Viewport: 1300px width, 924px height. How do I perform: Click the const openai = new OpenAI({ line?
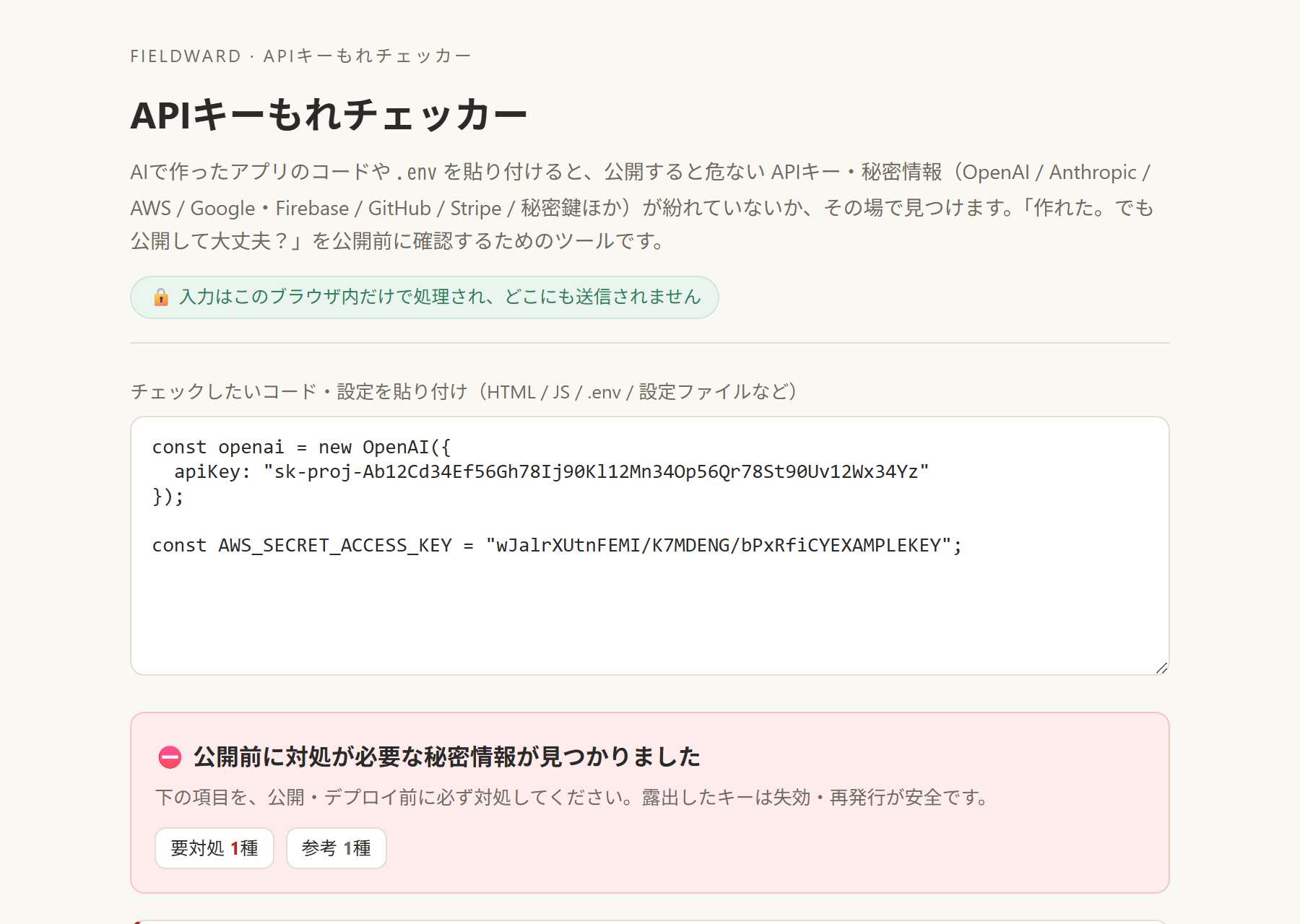301,447
